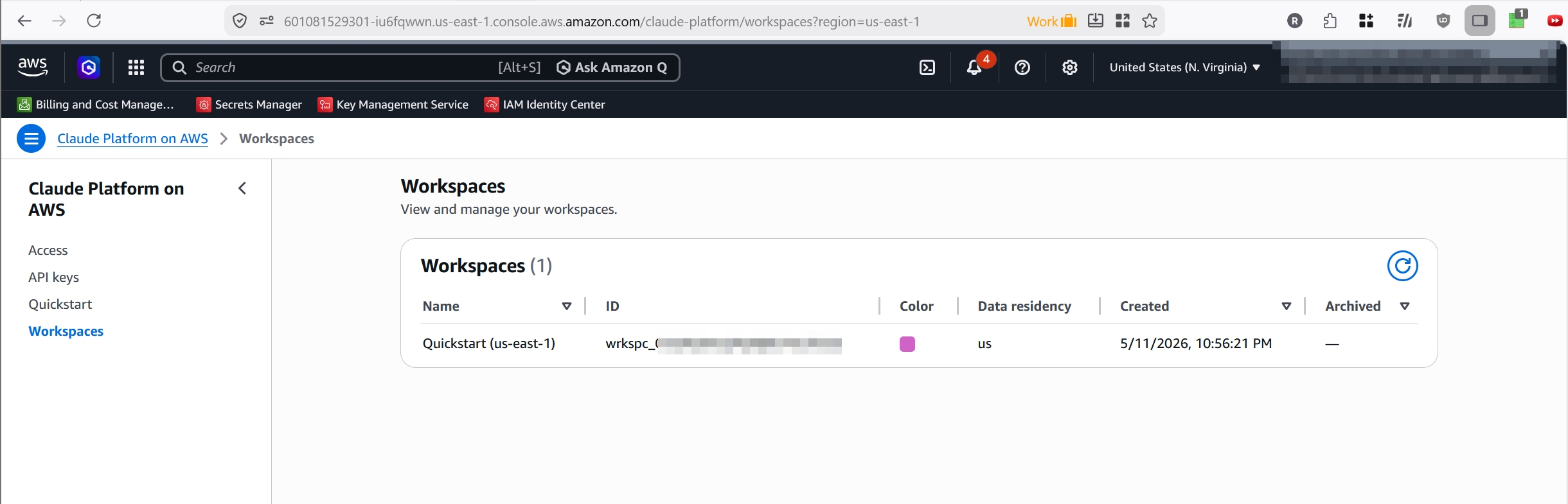
Task: Open the QR grid icon in address bar
Action: coord(1123,21)
